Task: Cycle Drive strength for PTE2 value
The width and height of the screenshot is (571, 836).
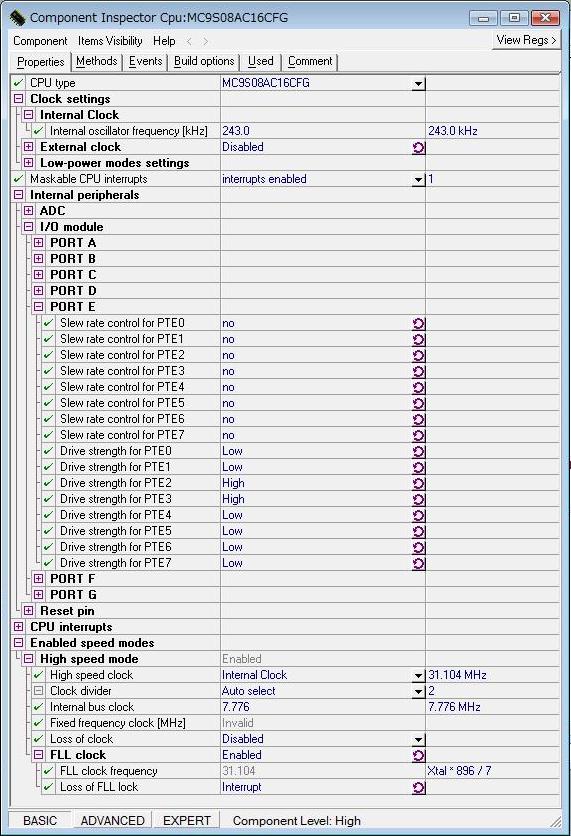Action: point(419,484)
